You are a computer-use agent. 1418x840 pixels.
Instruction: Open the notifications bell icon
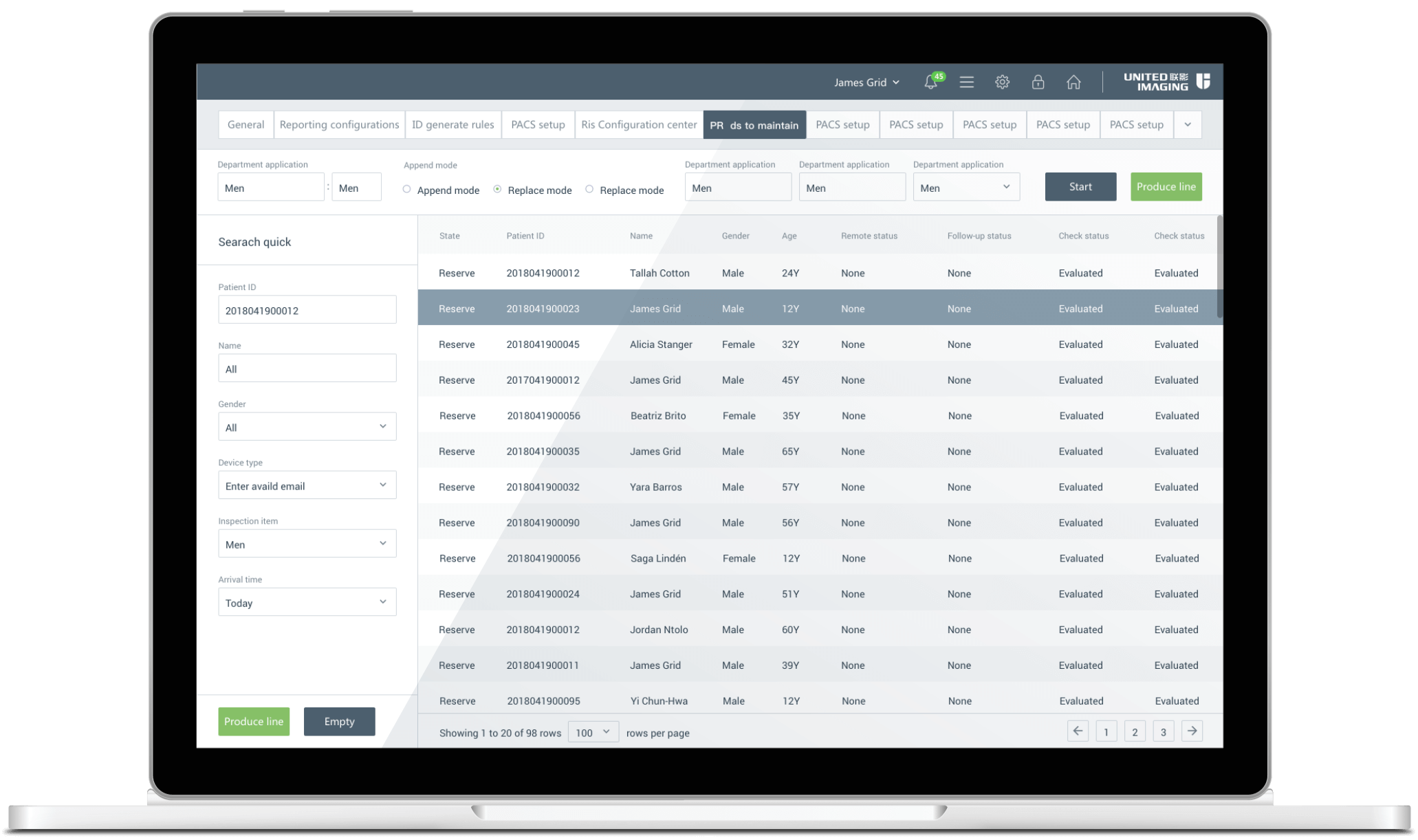(930, 82)
